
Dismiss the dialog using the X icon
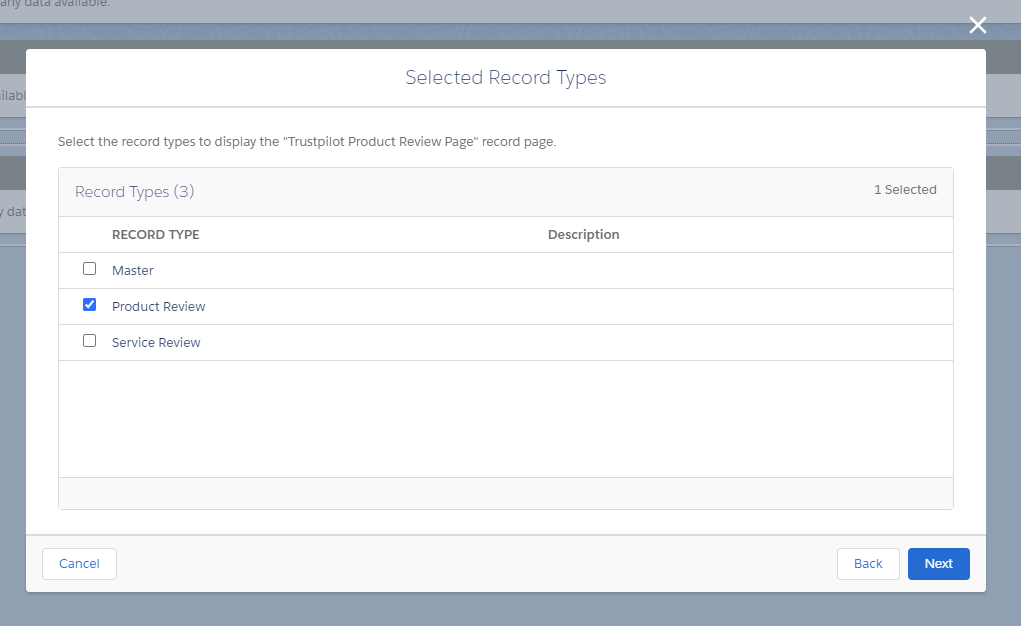pyautogui.click(x=977, y=25)
